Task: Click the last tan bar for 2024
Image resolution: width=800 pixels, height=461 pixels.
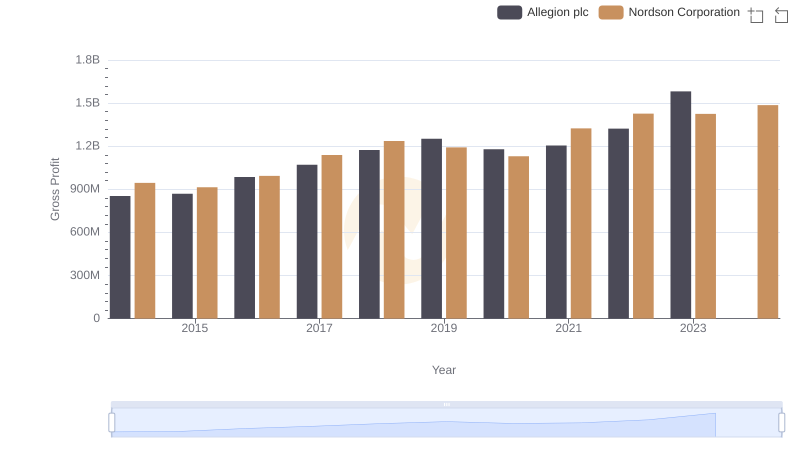Action: (768, 212)
